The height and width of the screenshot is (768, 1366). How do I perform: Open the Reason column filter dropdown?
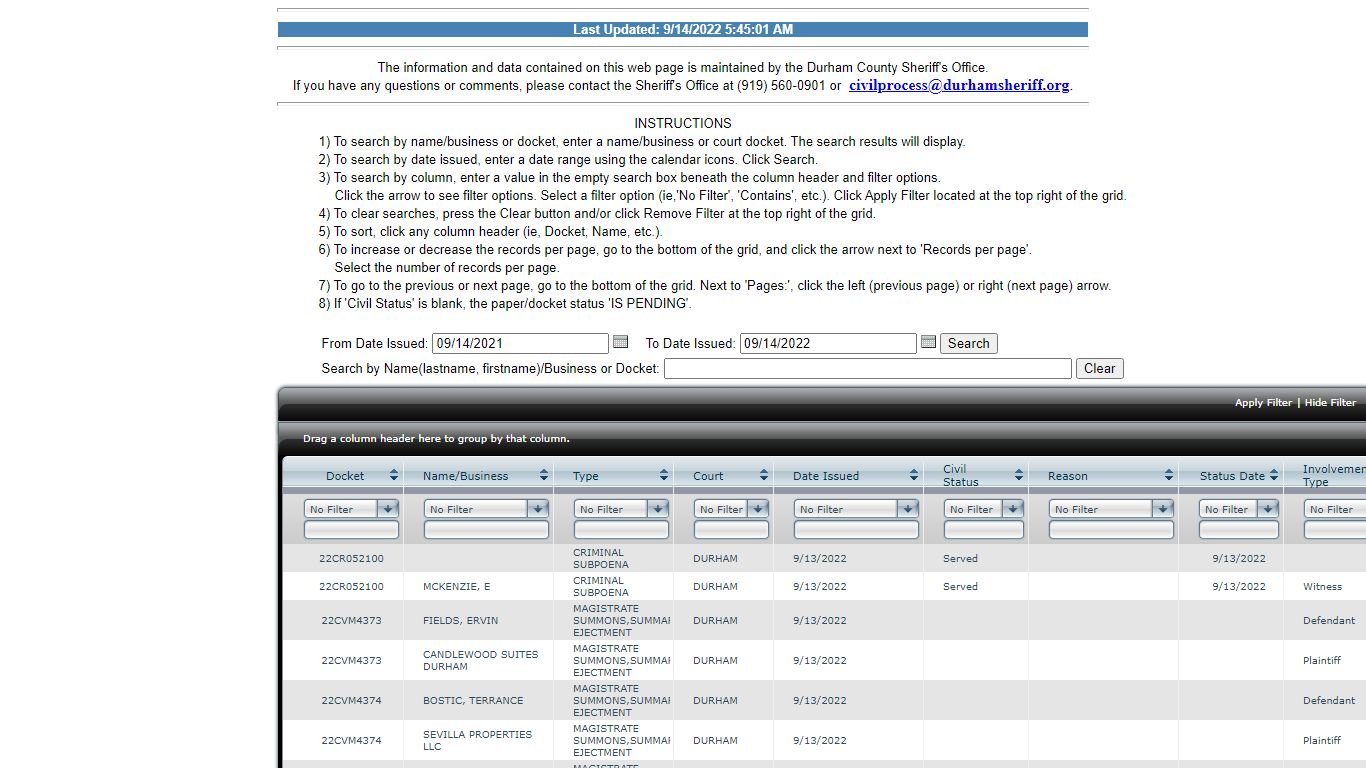coord(1163,509)
